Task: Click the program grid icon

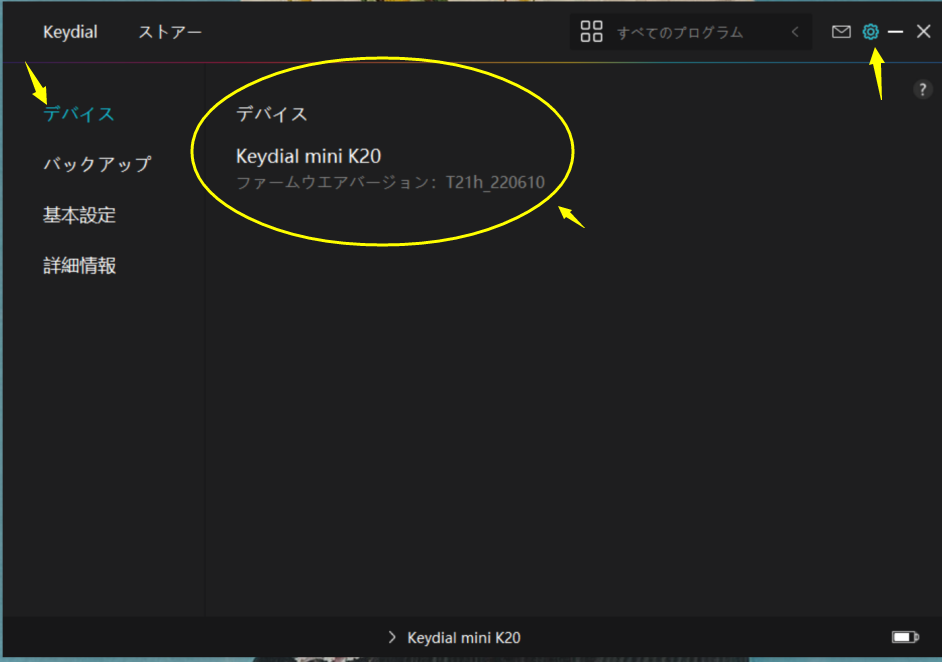Action: click(x=591, y=31)
